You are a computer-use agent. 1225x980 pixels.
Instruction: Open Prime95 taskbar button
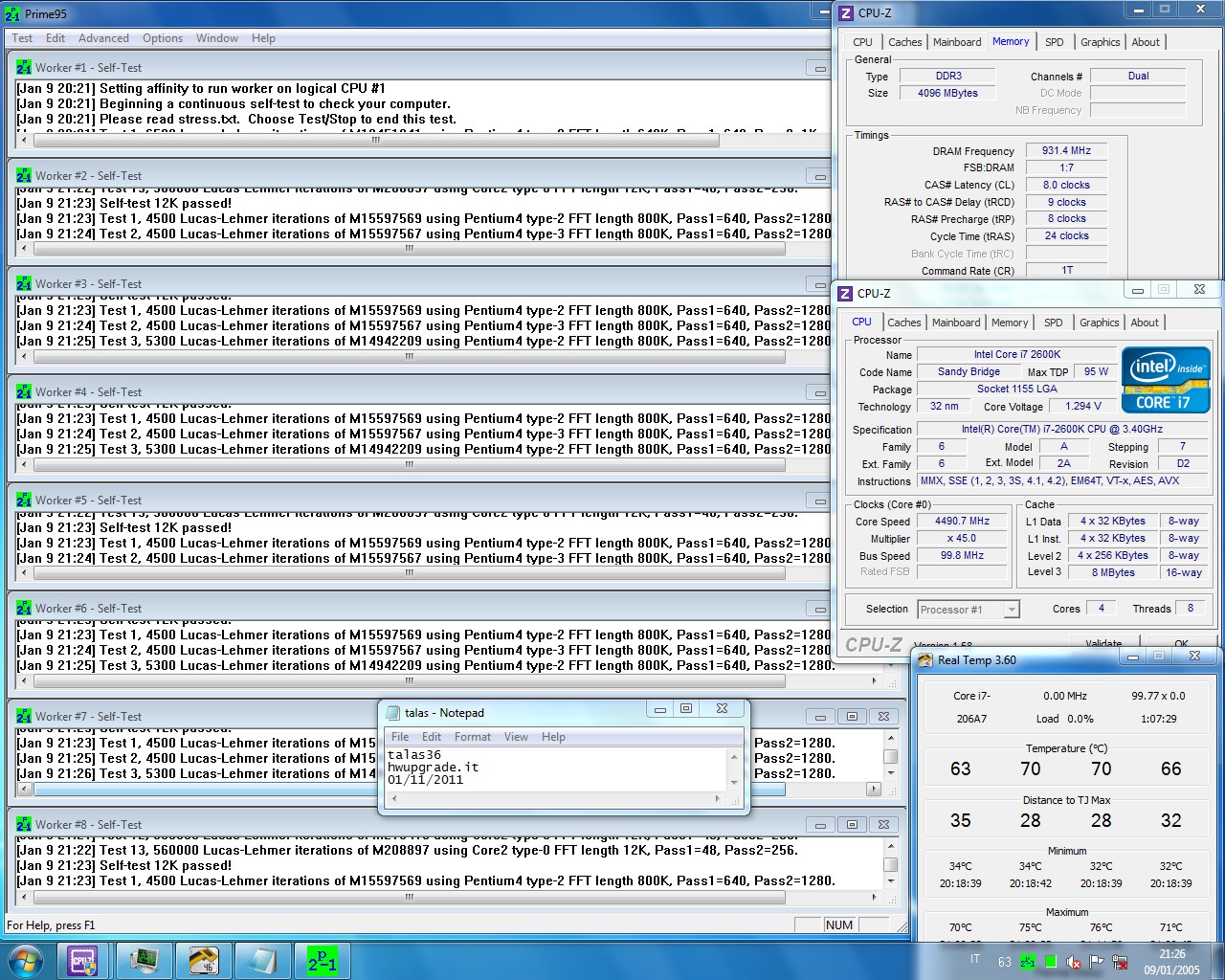point(323,960)
